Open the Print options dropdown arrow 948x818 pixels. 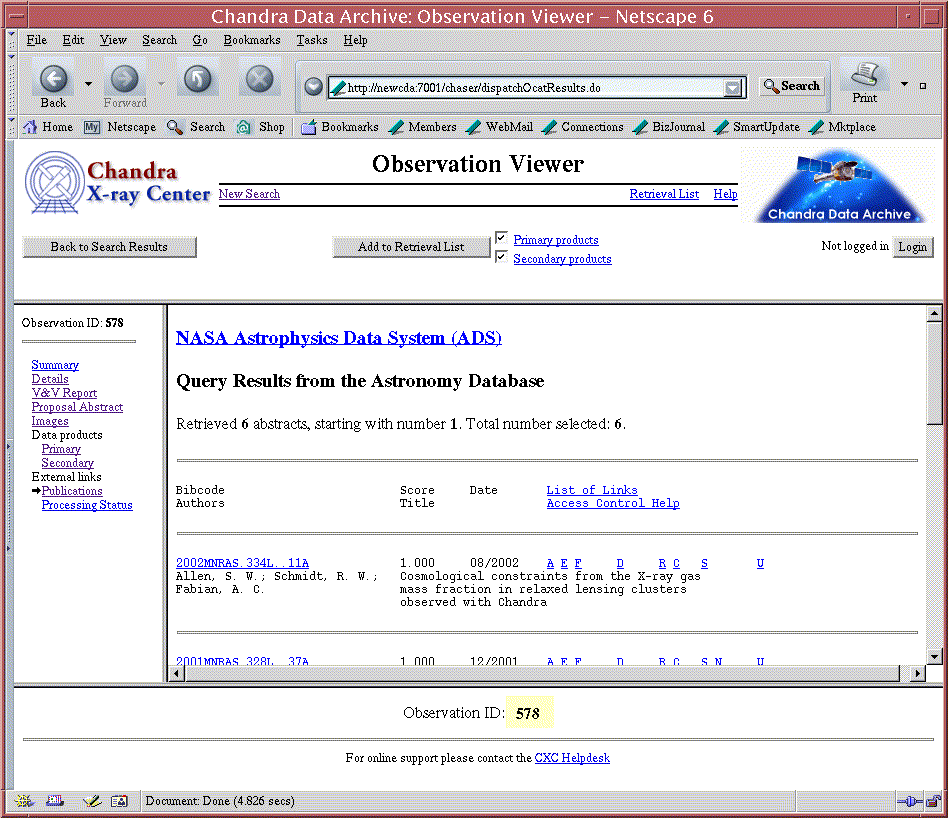pyautogui.click(x=905, y=85)
